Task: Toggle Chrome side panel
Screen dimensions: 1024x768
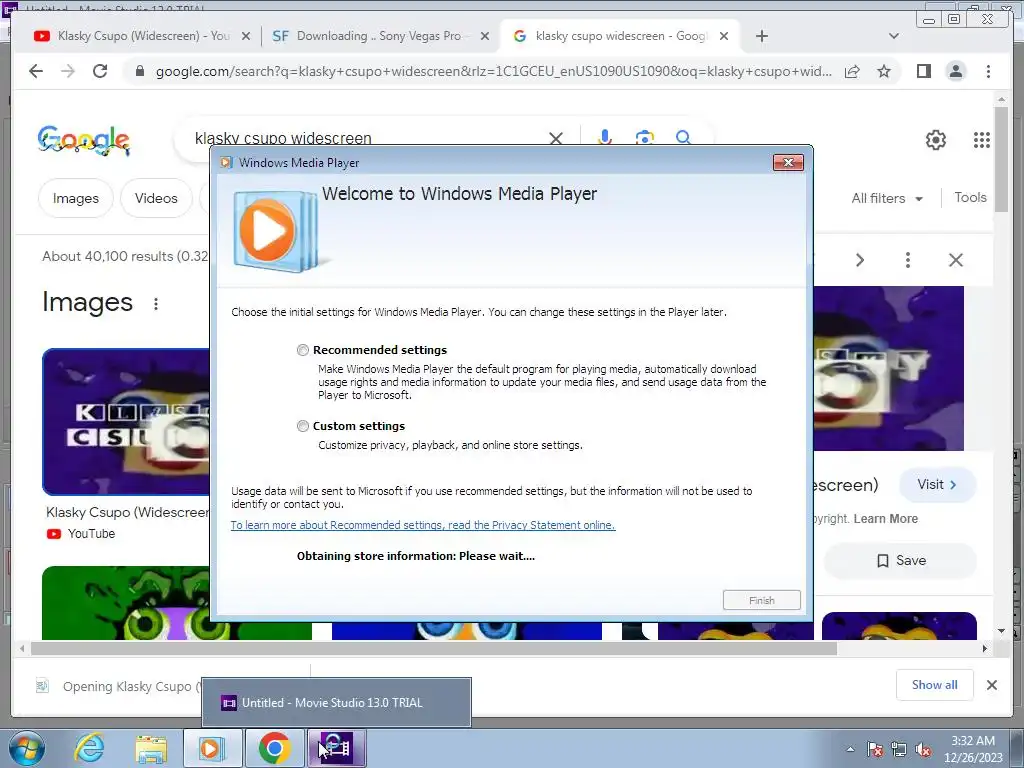Action: [x=923, y=71]
